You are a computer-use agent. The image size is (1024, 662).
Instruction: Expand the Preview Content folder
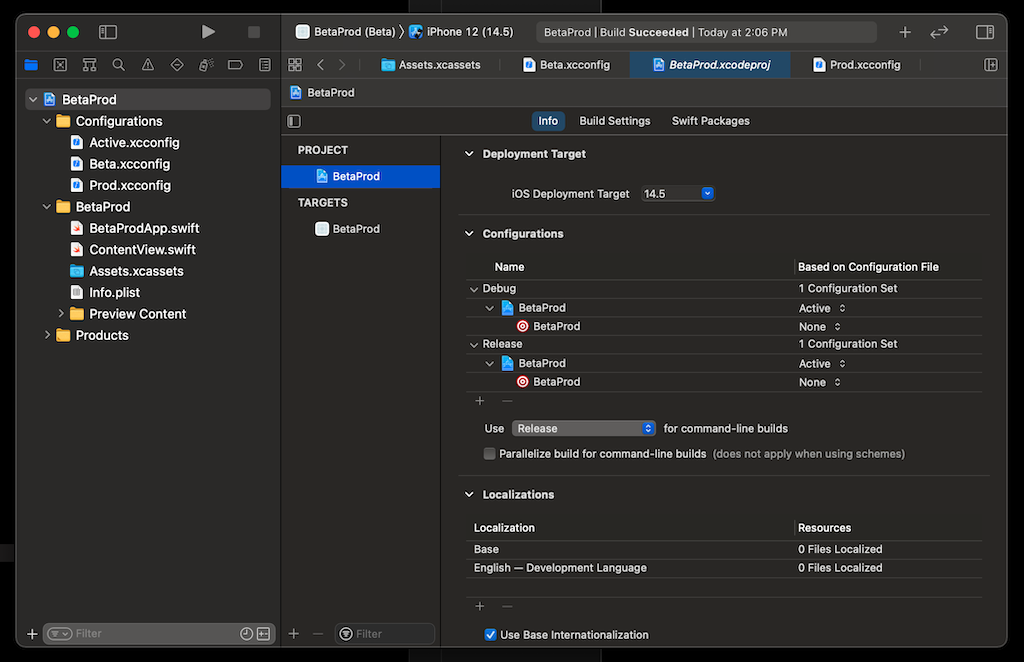61,313
